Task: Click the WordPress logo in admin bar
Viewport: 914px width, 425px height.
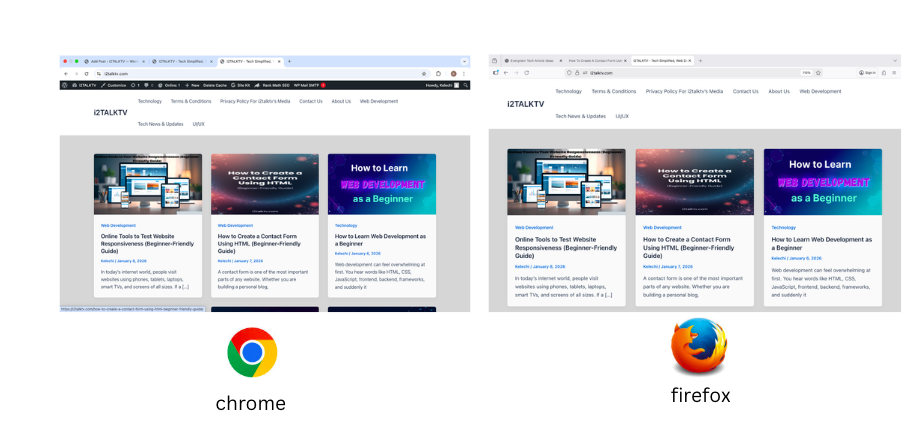Action: 64,86
